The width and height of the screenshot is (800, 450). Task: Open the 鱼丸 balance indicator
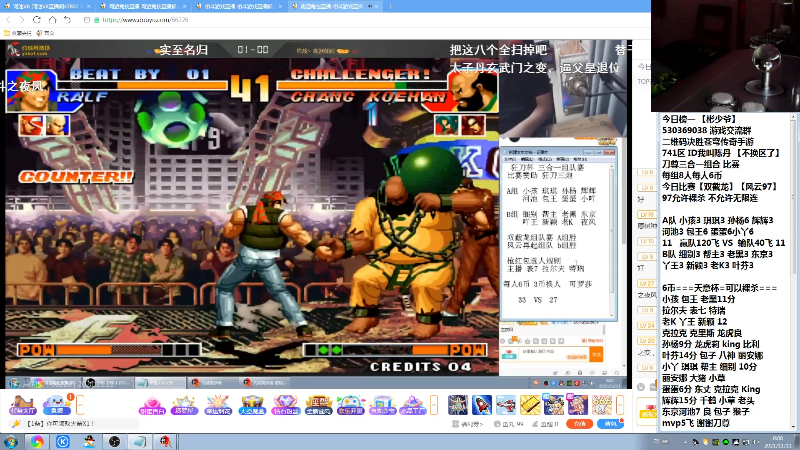(509, 424)
